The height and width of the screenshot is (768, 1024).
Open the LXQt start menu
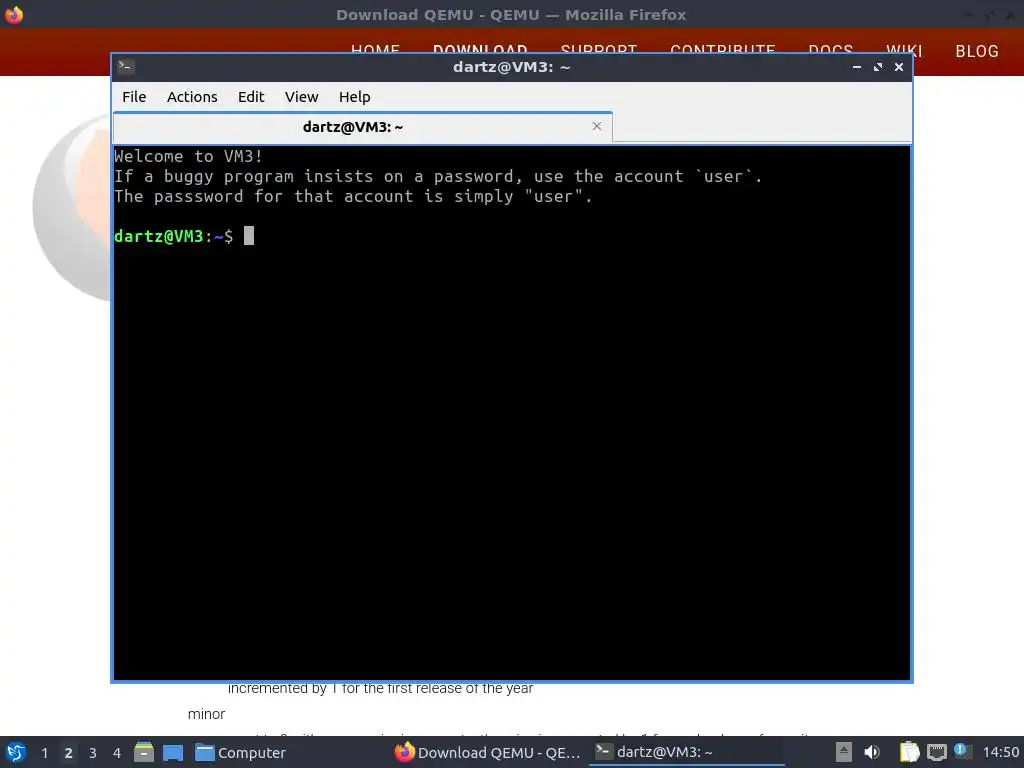coord(16,752)
